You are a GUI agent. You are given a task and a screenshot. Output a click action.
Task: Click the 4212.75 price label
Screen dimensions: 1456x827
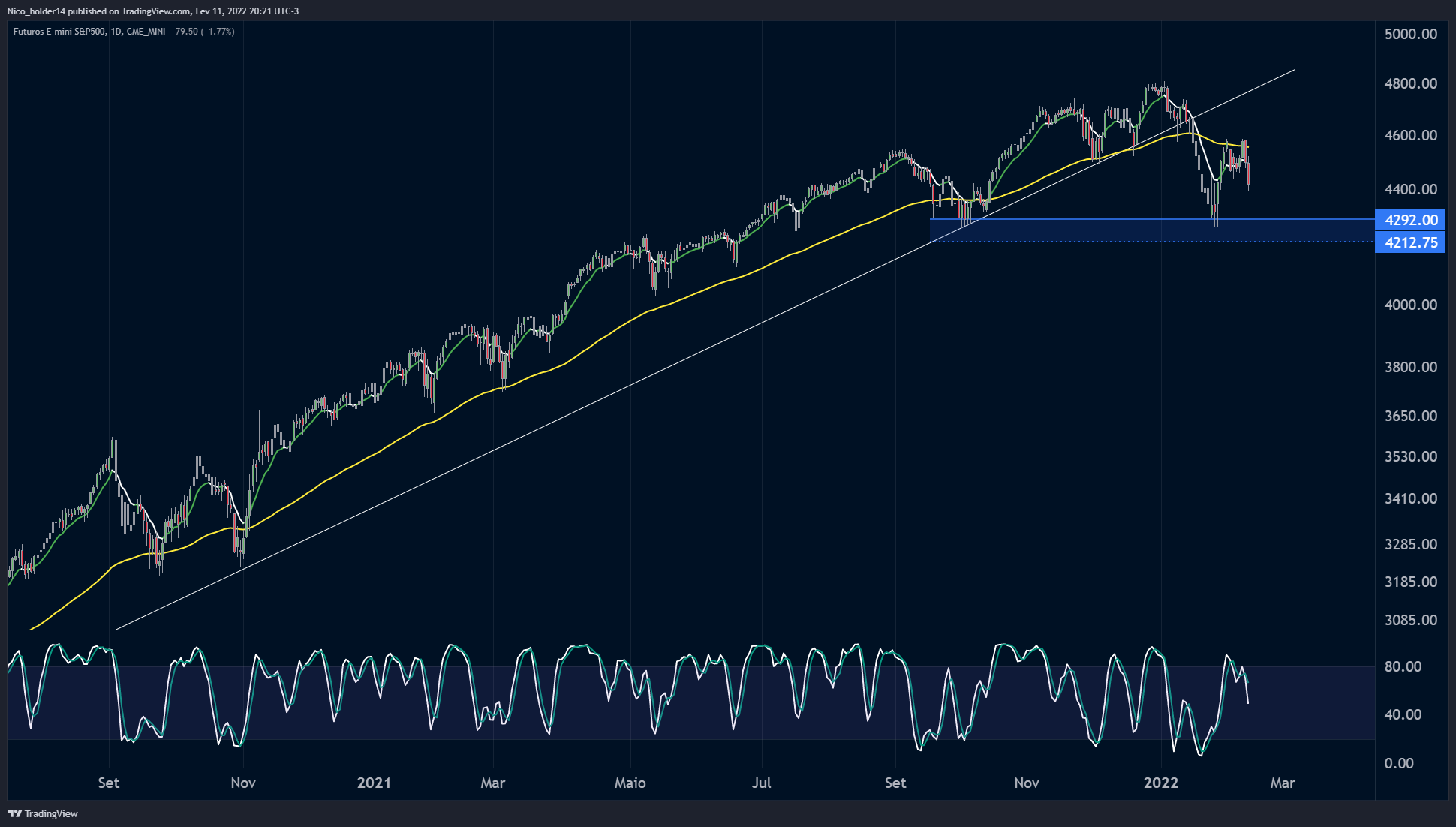1410,242
